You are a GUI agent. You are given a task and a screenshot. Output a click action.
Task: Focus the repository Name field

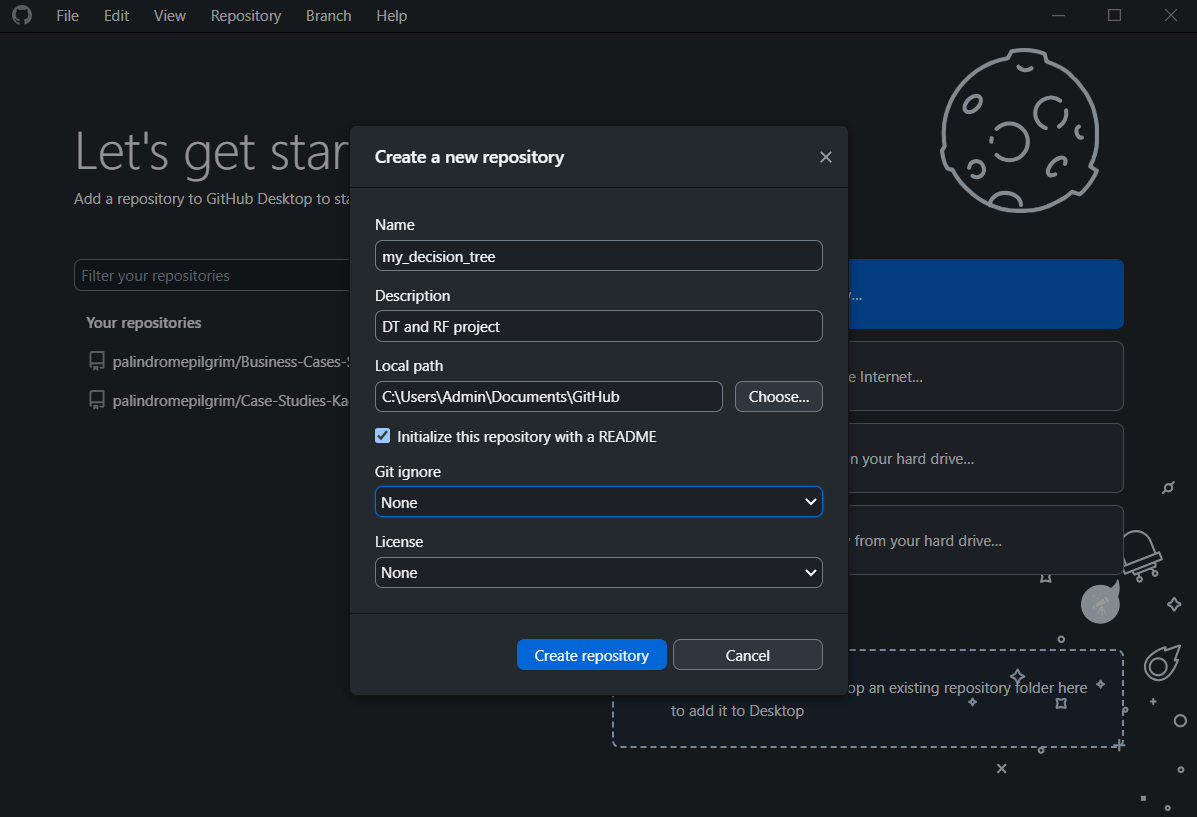click(598, 256)
